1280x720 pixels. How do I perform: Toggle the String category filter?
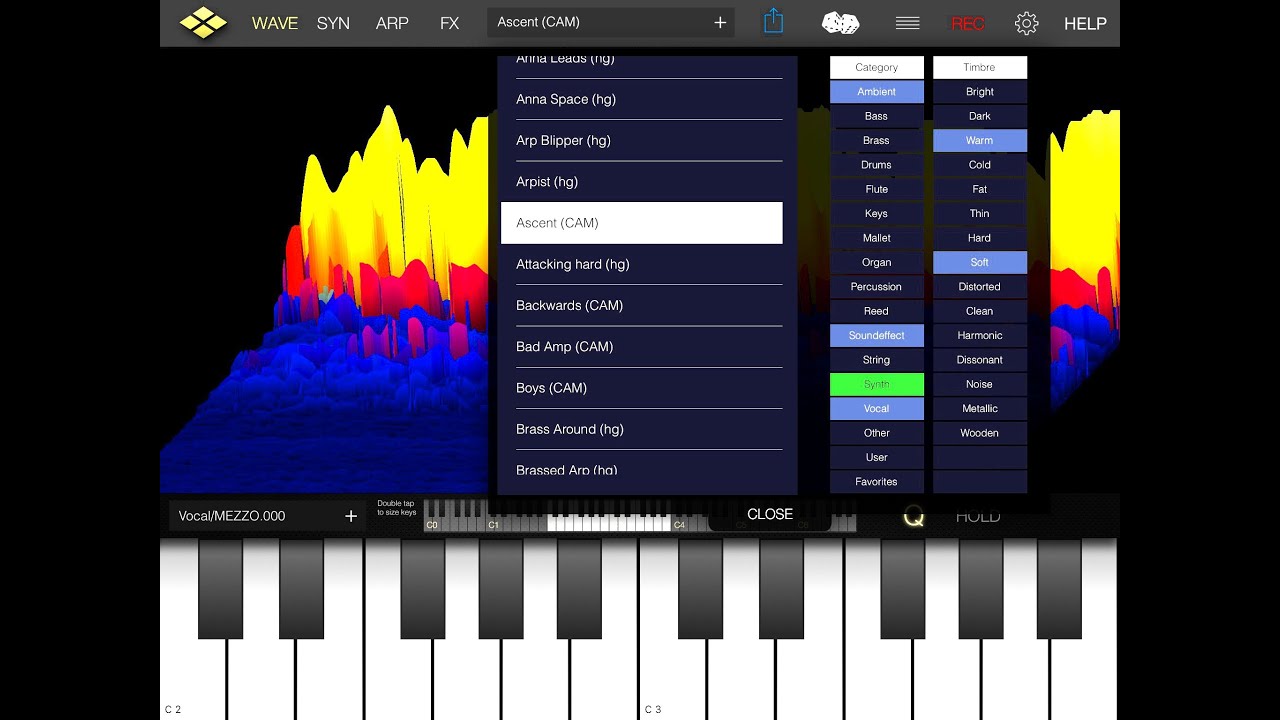coord(877,359)
